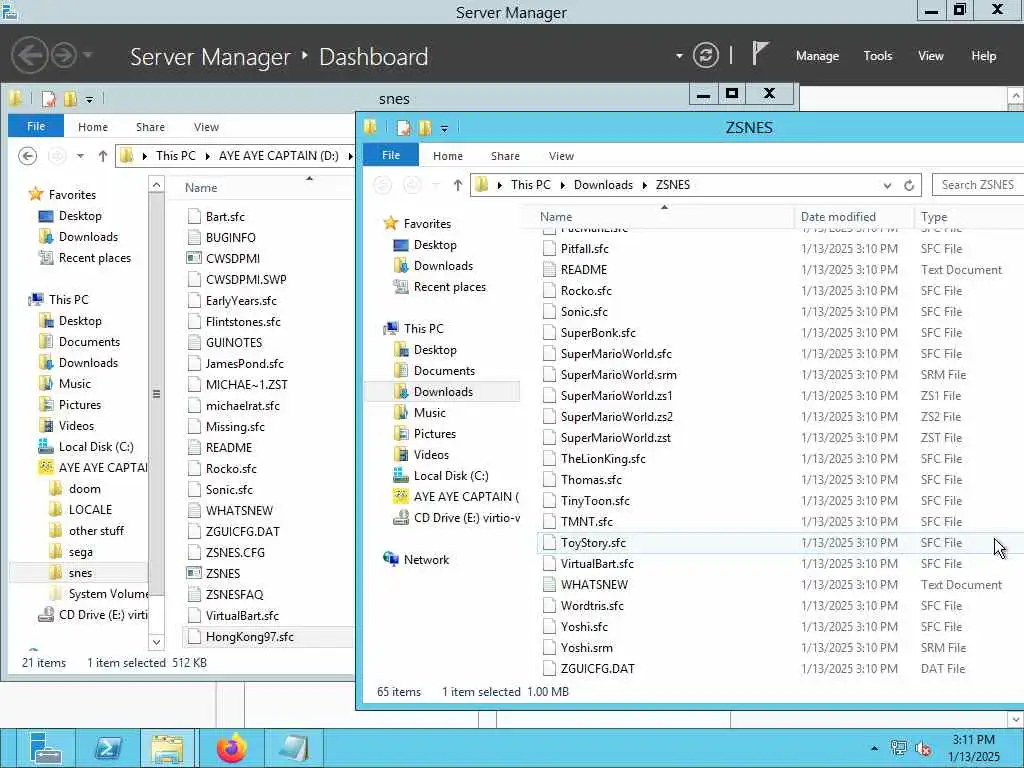The height and width of the screenshot is (768, 1024).
Task: Click AYE AYE CAPTAIN (D:) breadcrumb in snes
Action: tap(279, 156)
